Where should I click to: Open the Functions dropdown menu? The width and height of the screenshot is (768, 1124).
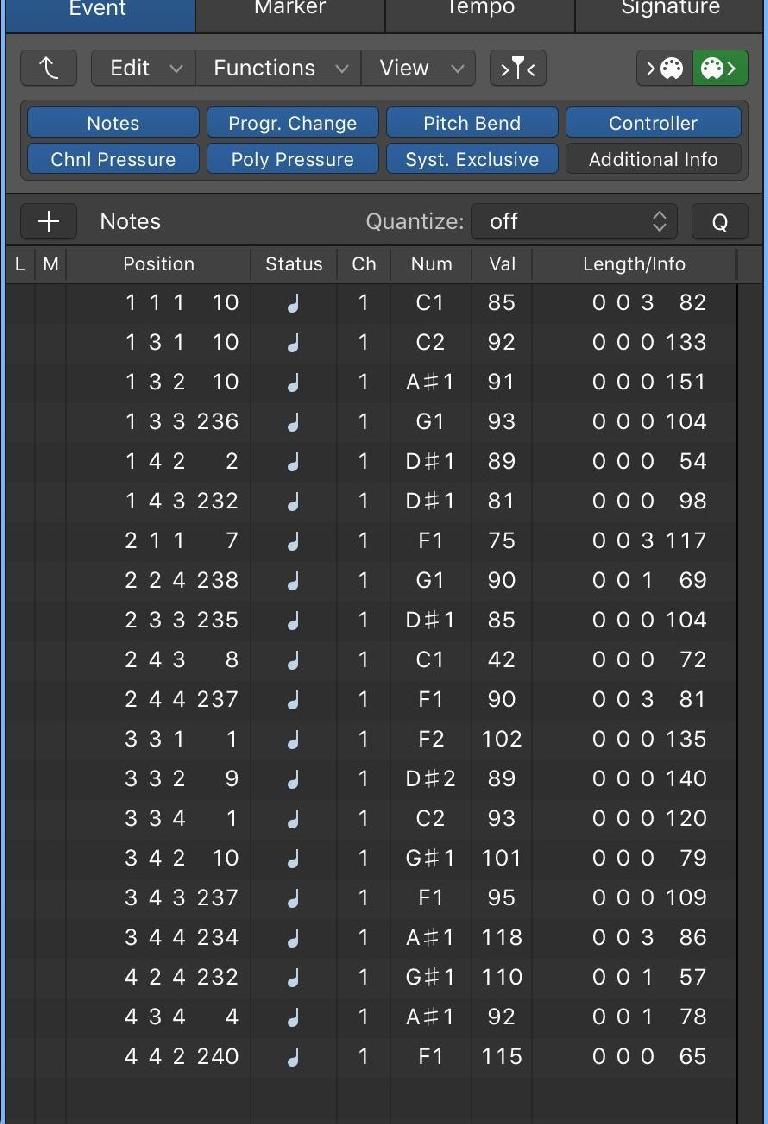278,68
